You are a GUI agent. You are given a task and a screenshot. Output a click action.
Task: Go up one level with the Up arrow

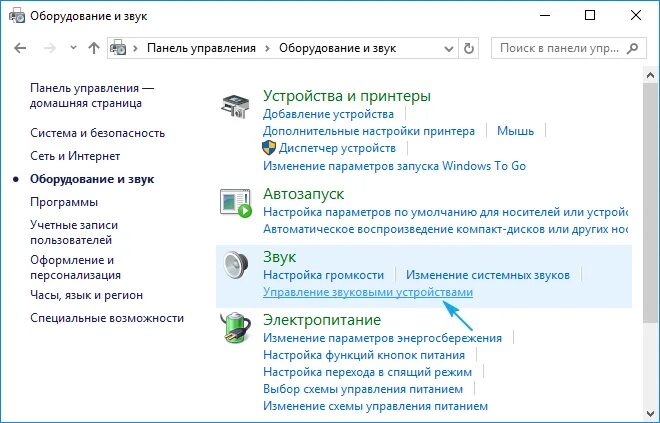[x=93, y=48]
